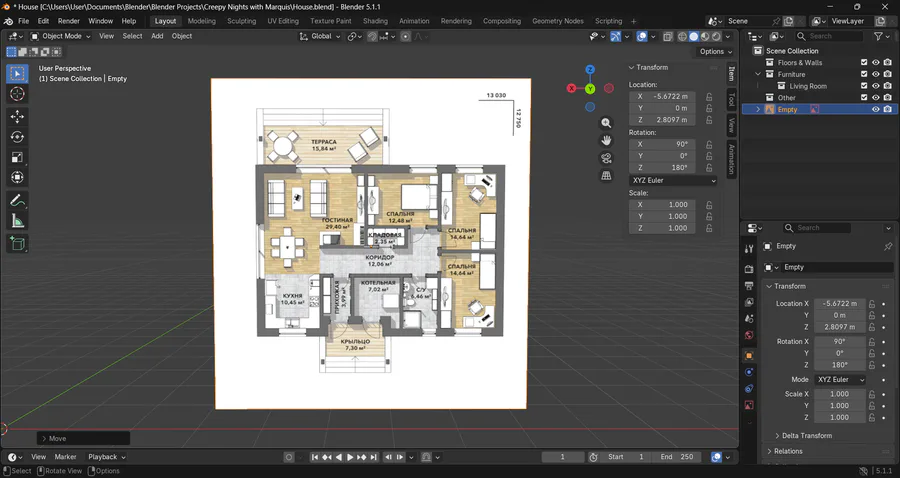Toggle camera view in viewport gizmo

tap(606, 158)
